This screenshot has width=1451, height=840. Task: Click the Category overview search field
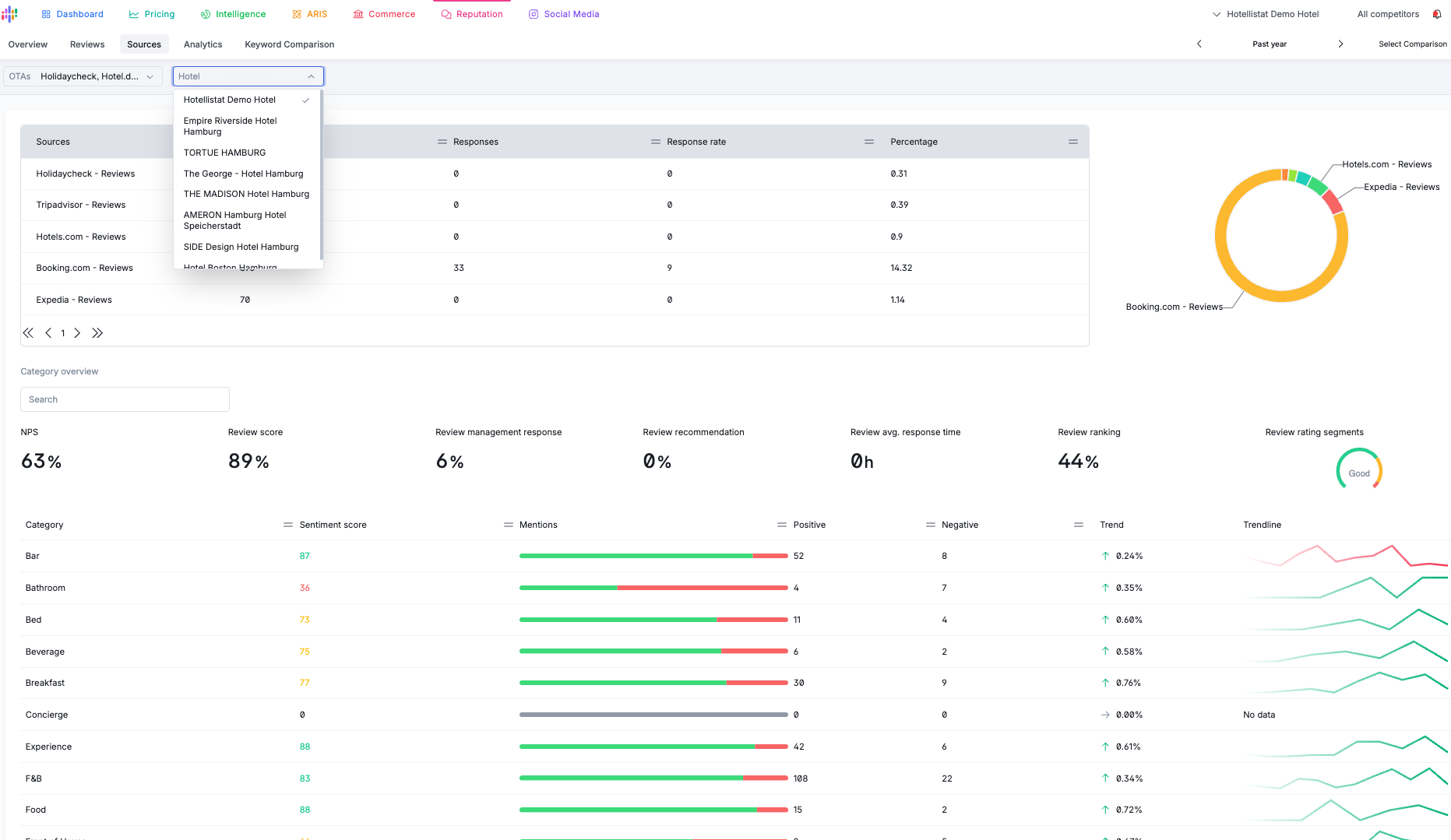tap(125, 399)
